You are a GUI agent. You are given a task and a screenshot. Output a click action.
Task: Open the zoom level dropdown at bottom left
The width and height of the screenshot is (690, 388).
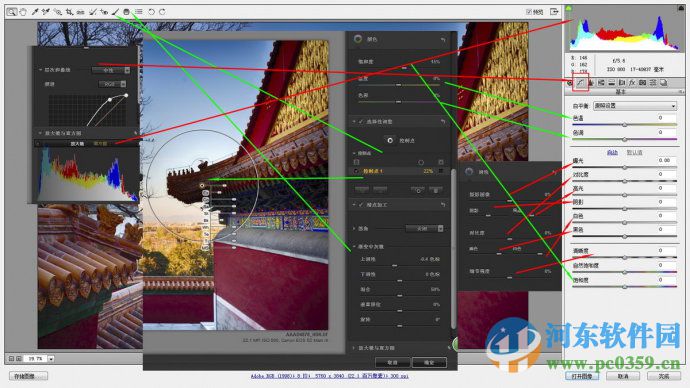tap(51, 359)
